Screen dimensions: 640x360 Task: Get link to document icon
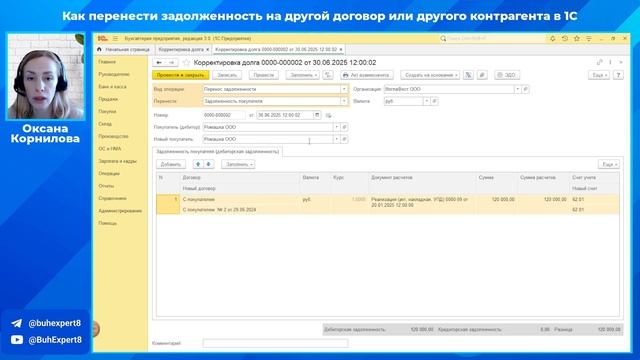pos(600,62)
